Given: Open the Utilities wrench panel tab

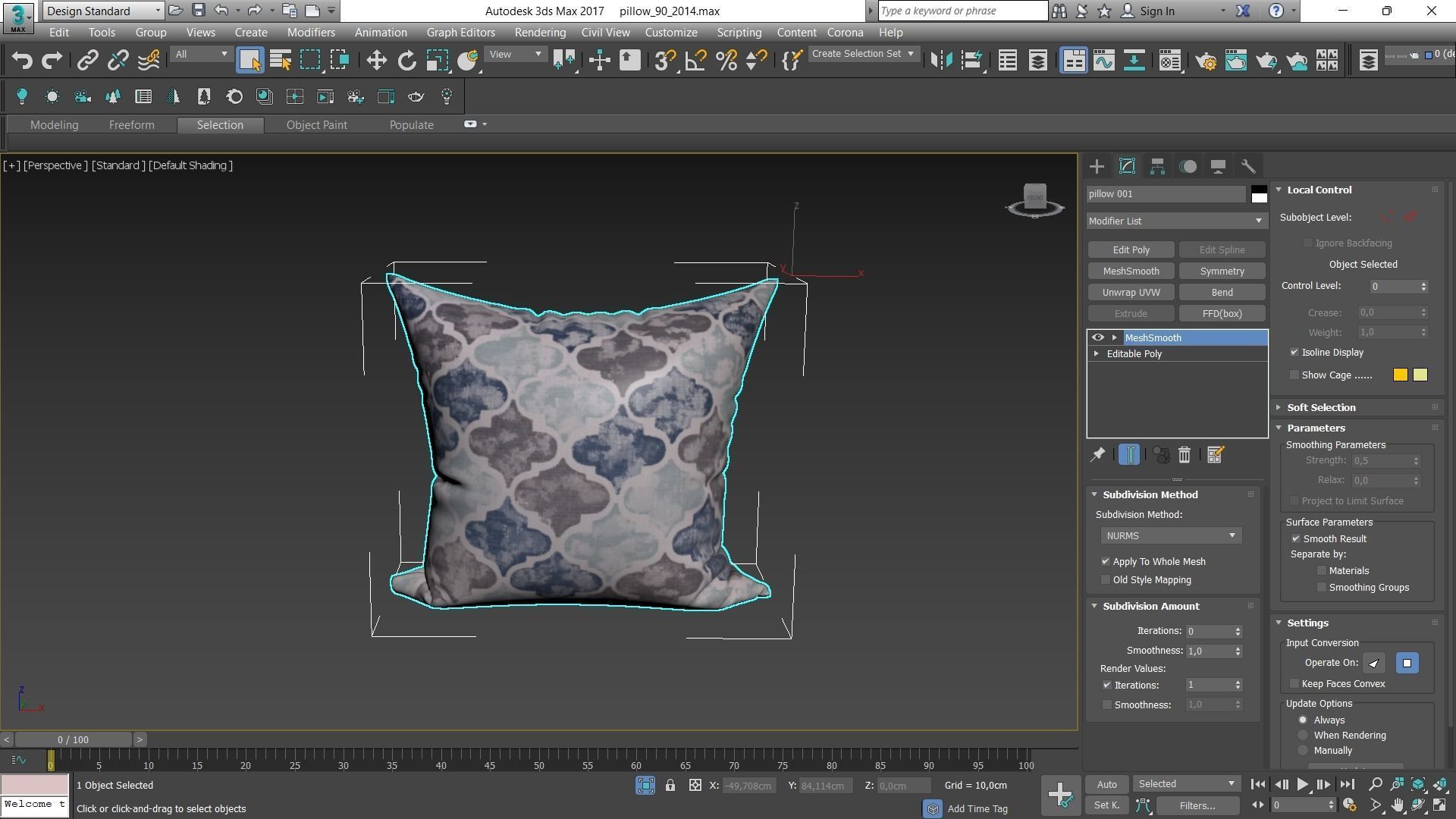Looking at the screenshot, I should tap(1248, 166).
